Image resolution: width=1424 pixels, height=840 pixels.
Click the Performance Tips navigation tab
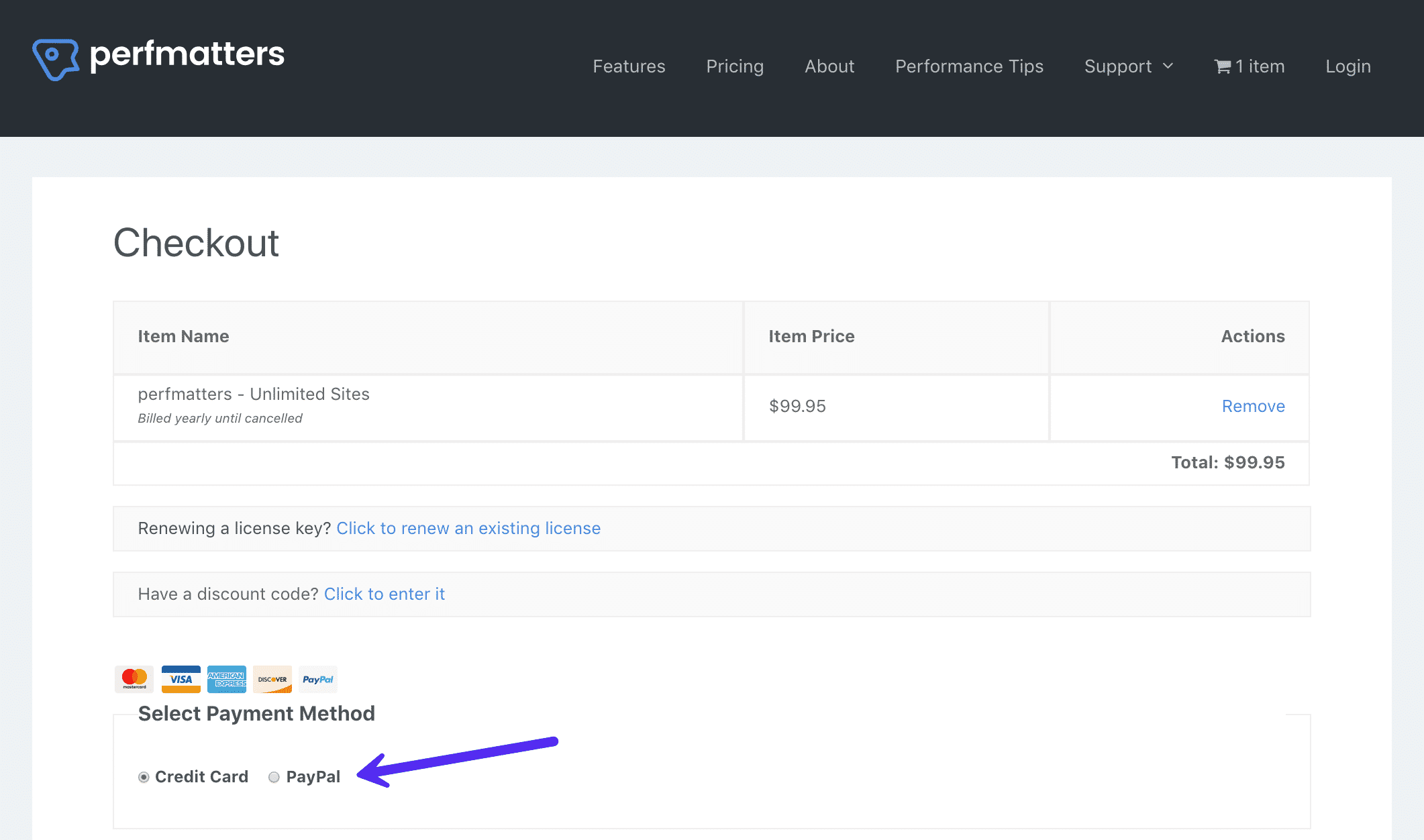point(969,66)
